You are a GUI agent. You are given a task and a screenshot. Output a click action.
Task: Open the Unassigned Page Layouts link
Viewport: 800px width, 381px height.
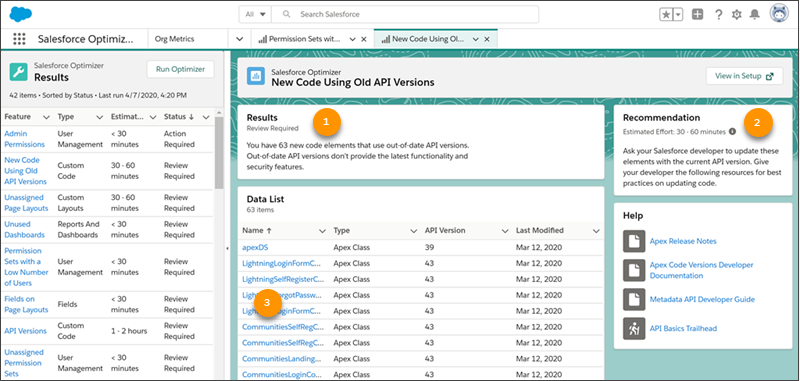[x=27, y=203]
